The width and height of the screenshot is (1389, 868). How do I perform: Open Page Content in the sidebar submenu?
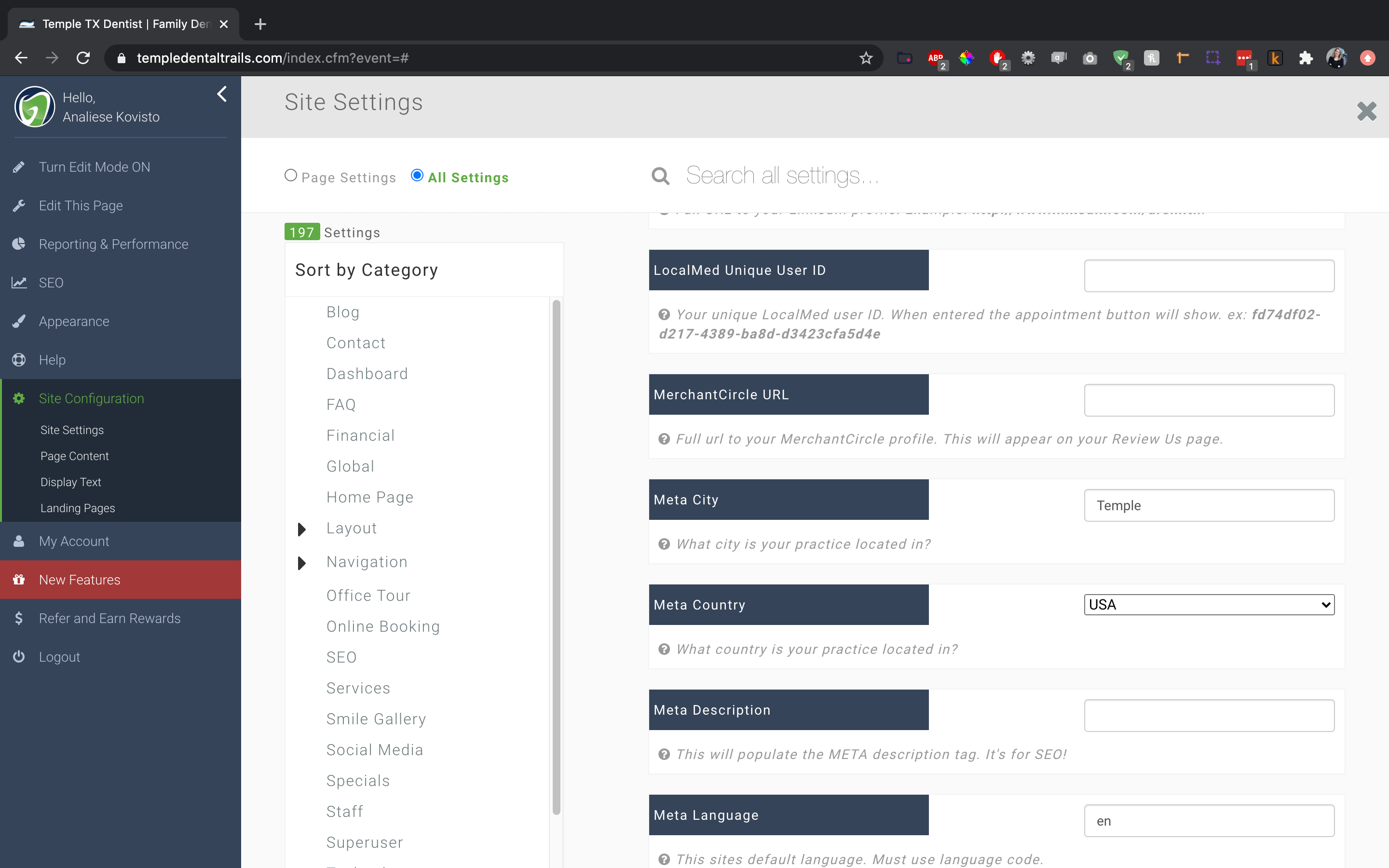[x=75, y=456]
